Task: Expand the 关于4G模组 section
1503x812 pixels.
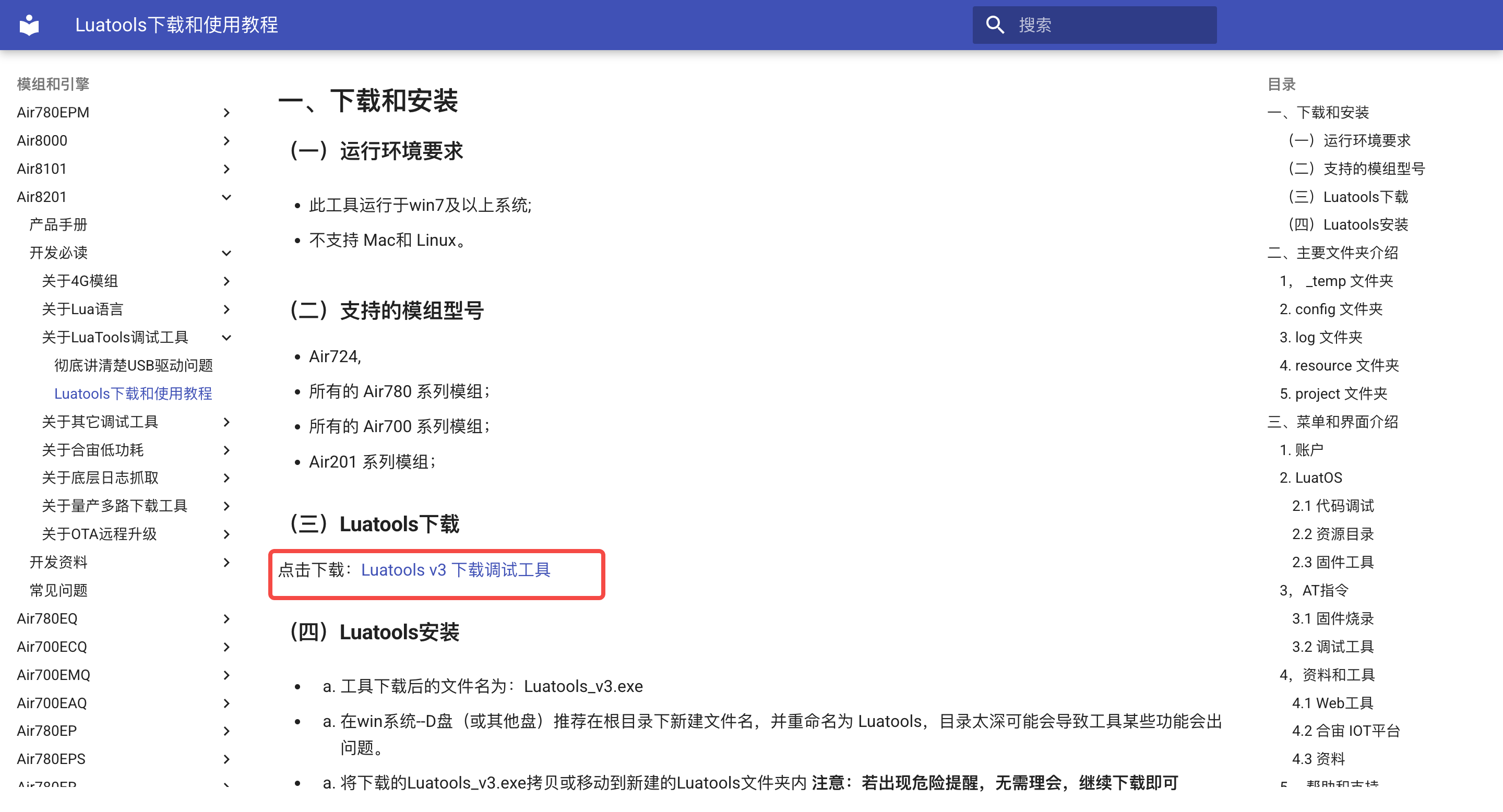Action: [x=227, y=281]
